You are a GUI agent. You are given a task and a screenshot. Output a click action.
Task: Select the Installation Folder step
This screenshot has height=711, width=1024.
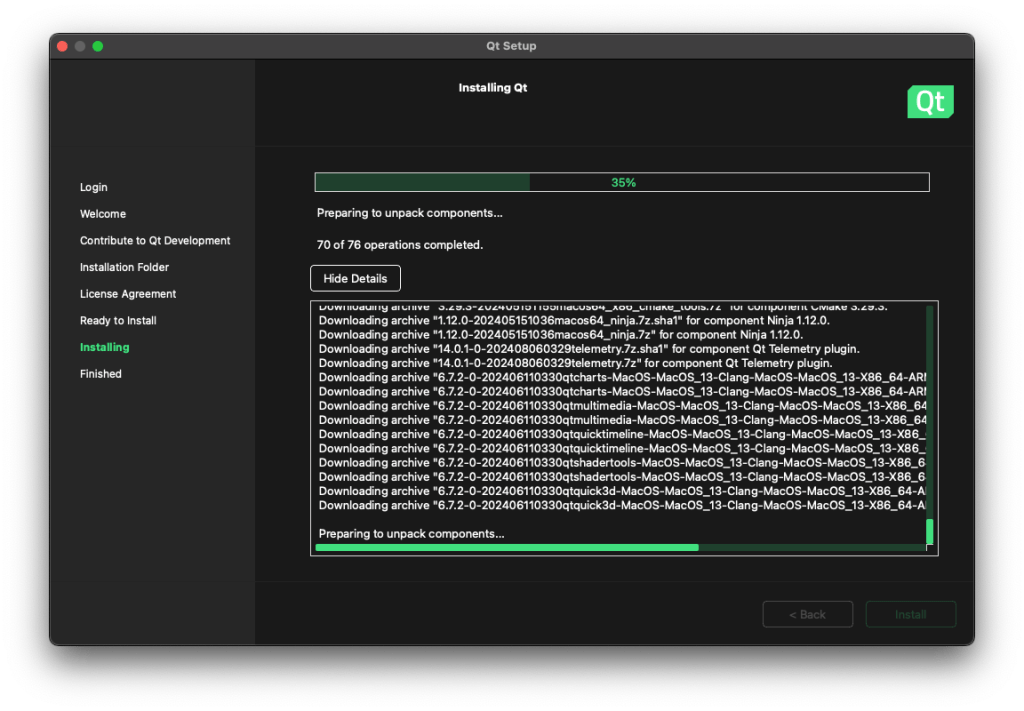pos(124,267)
